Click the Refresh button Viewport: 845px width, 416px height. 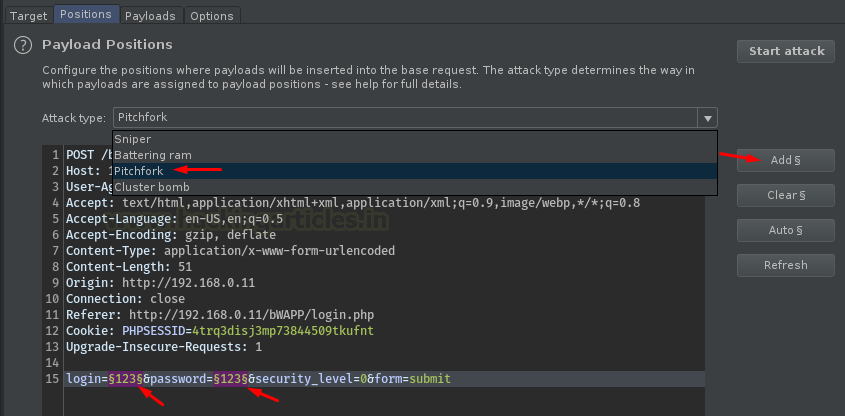tap(786, 265)
